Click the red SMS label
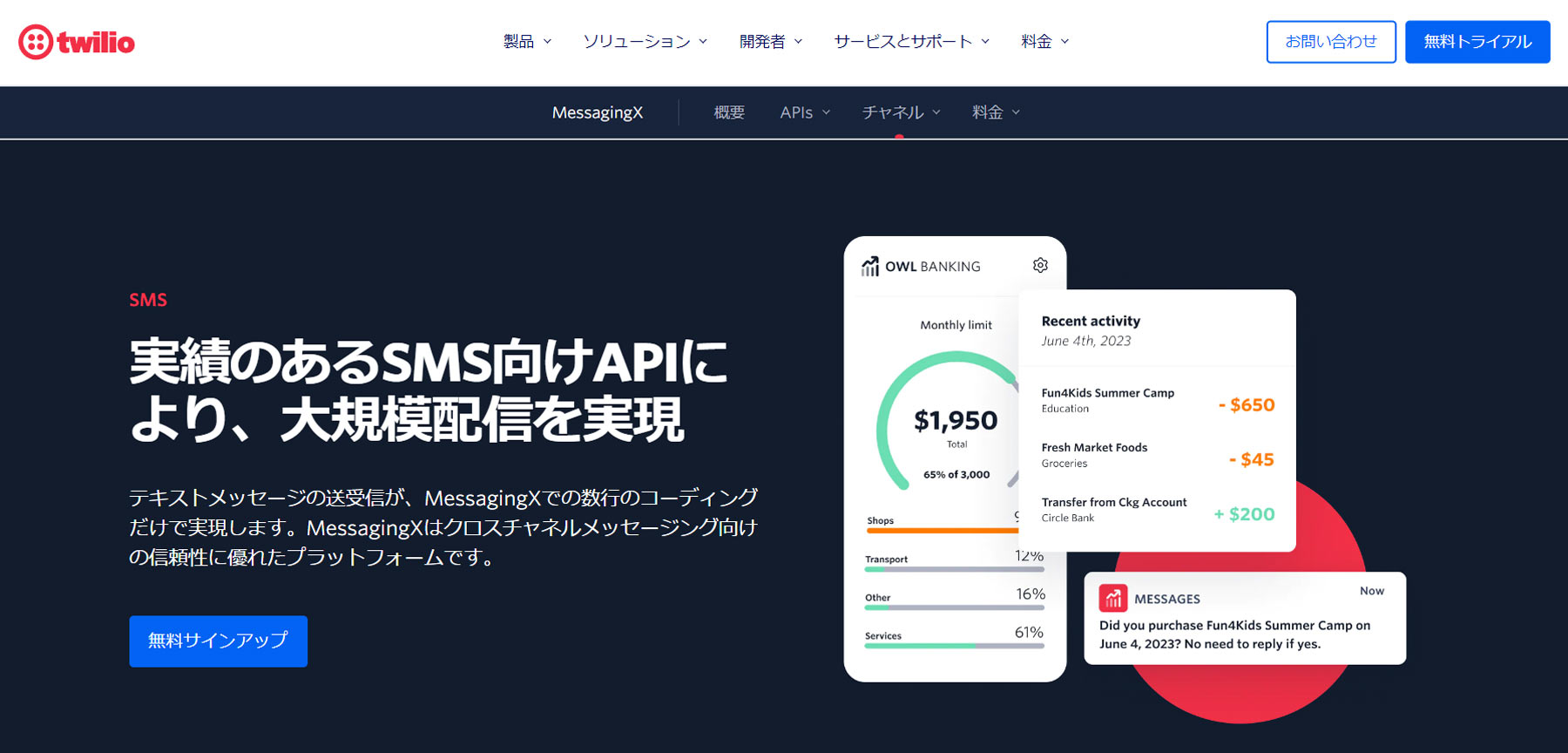 [148, 300]
